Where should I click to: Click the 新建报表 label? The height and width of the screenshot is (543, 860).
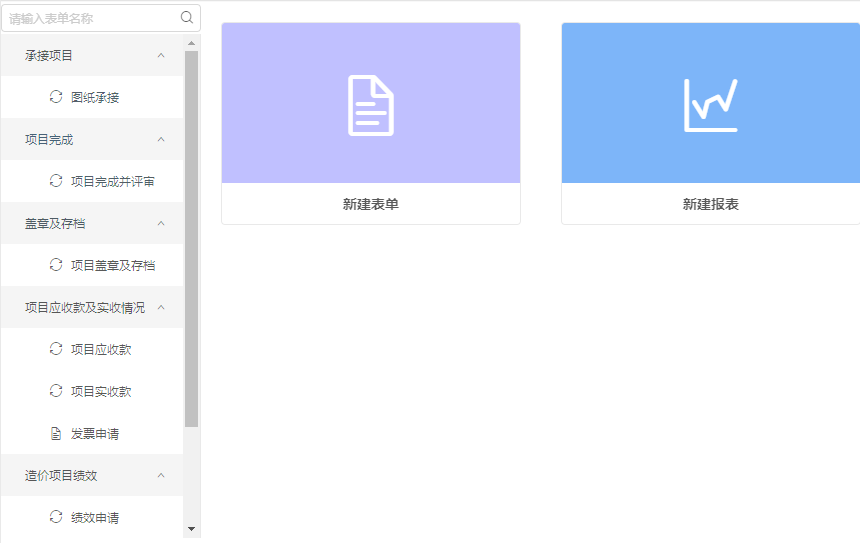pos(710,204)
